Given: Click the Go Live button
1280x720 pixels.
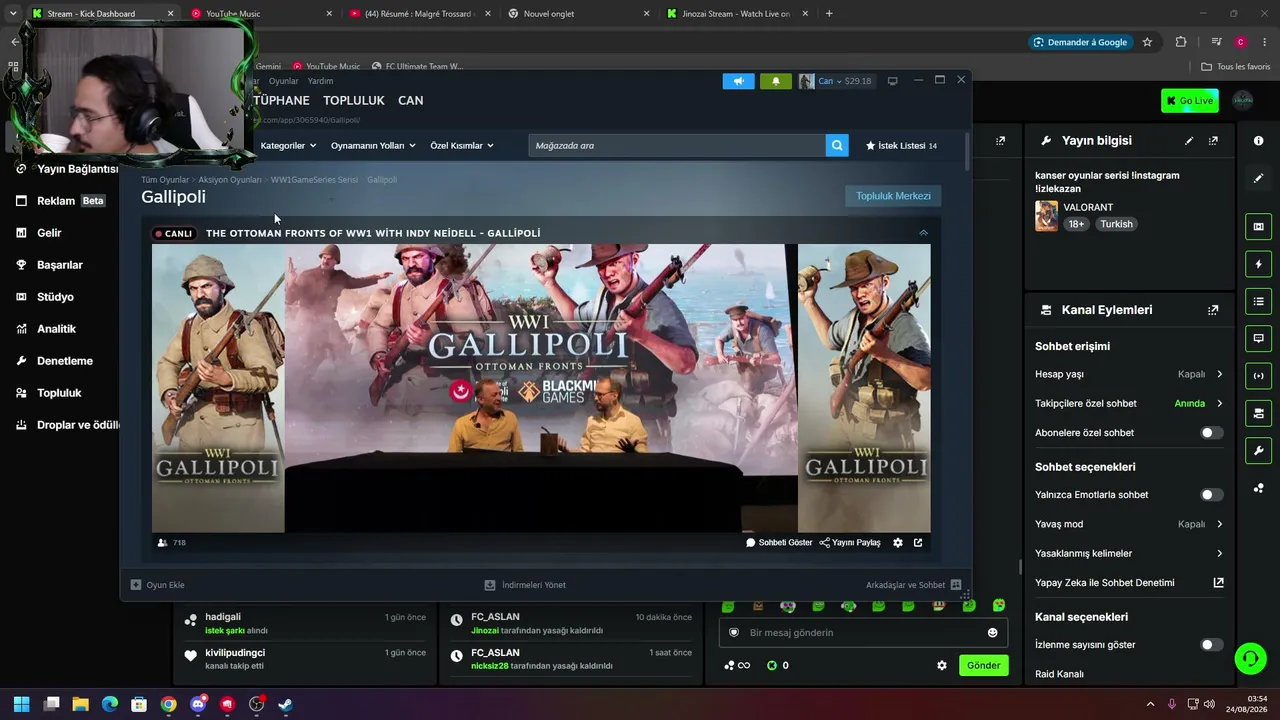Looking at the screenshot, I should pos(1190,101).
